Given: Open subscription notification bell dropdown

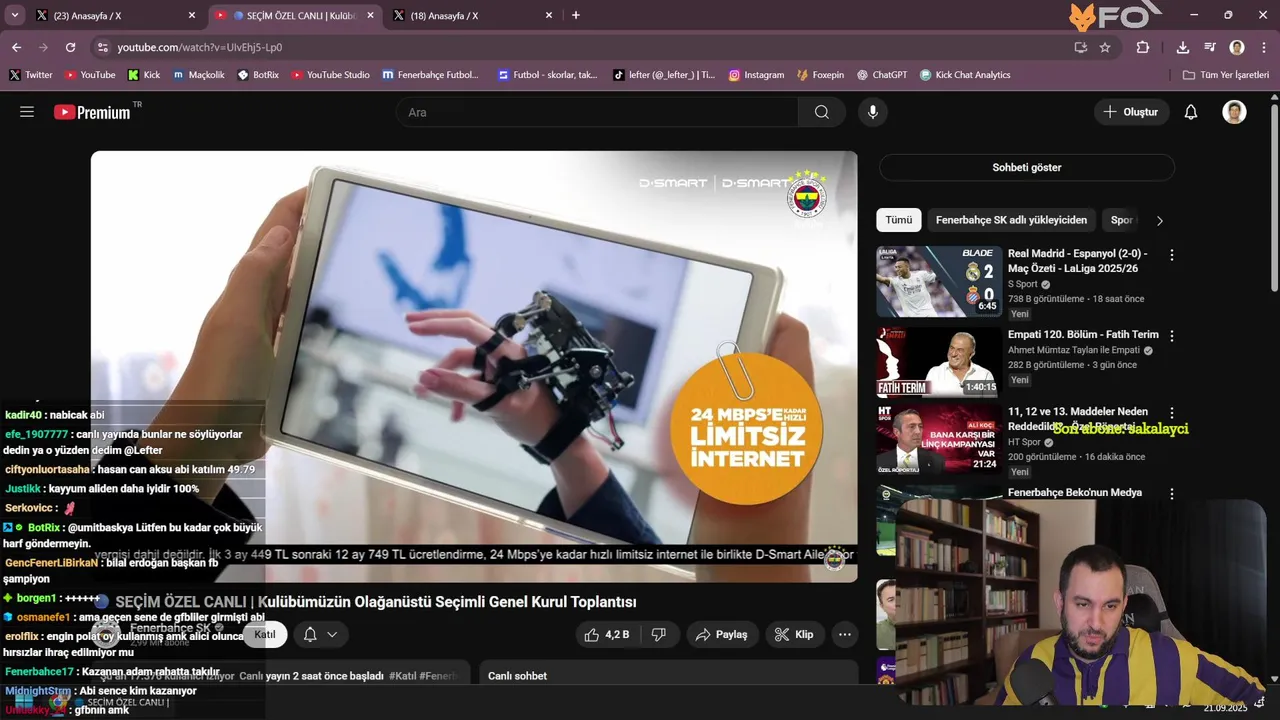Looking at the screenshot, I should point(321,634).
